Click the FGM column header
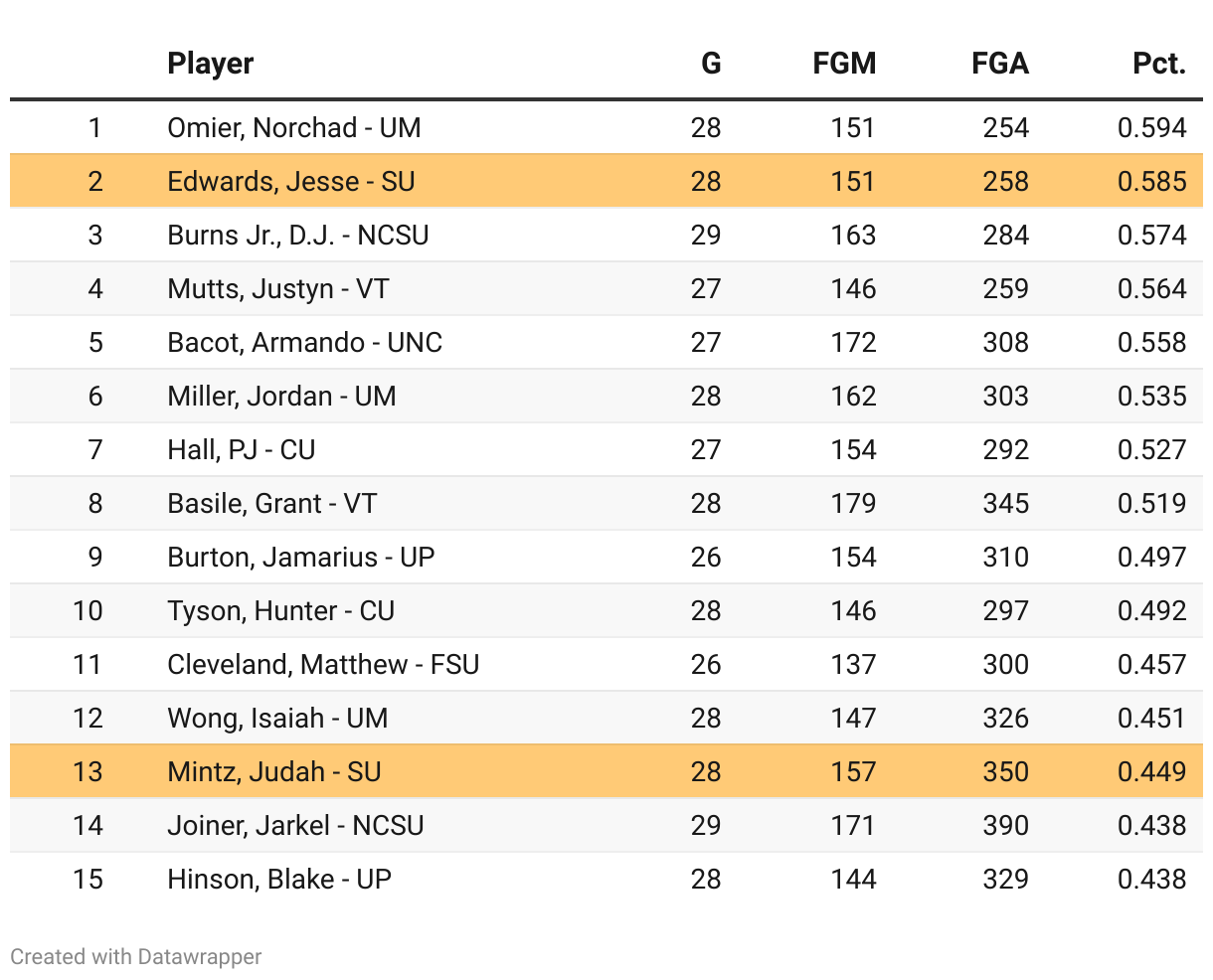Image resolution: width=1213 pixels, height=980 pixels. (844, 64)
